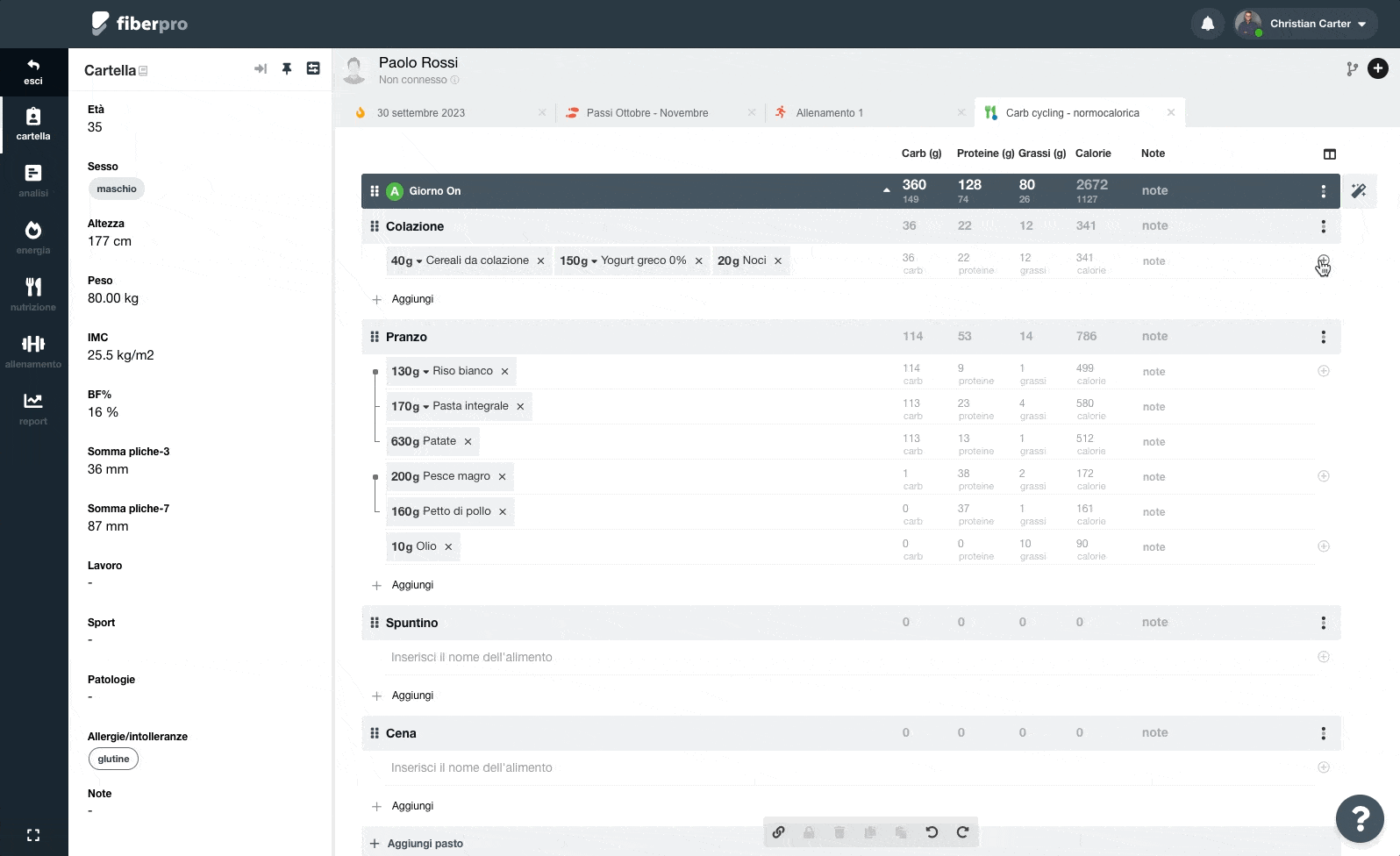Open the Giorno On three-dot menu
The width and height of the screenshot is (1400, 856).
click(1324, 191)
